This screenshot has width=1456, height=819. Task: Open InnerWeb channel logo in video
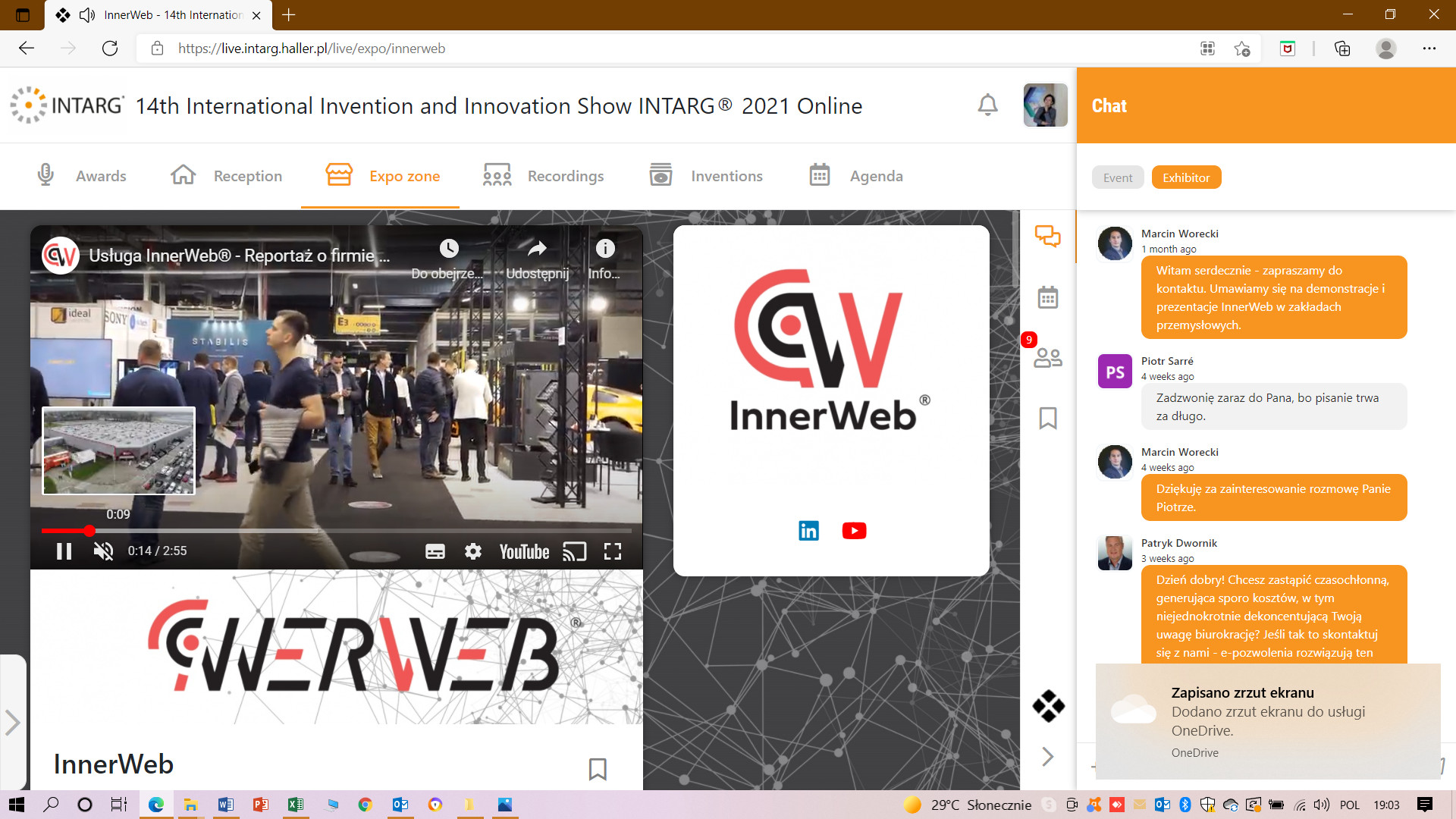pos(61,256)
